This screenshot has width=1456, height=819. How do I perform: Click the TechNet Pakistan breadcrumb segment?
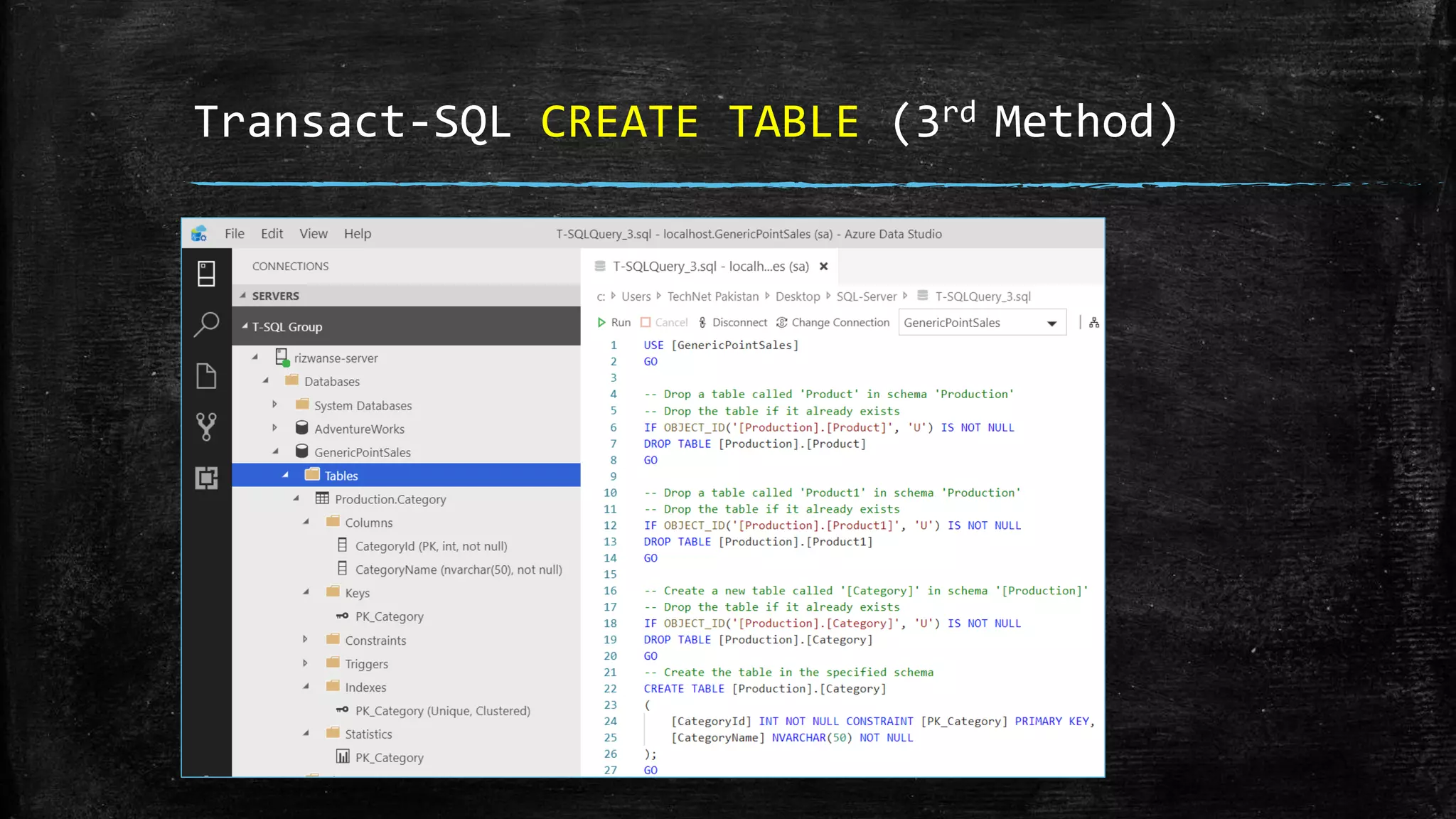[713, 296]
